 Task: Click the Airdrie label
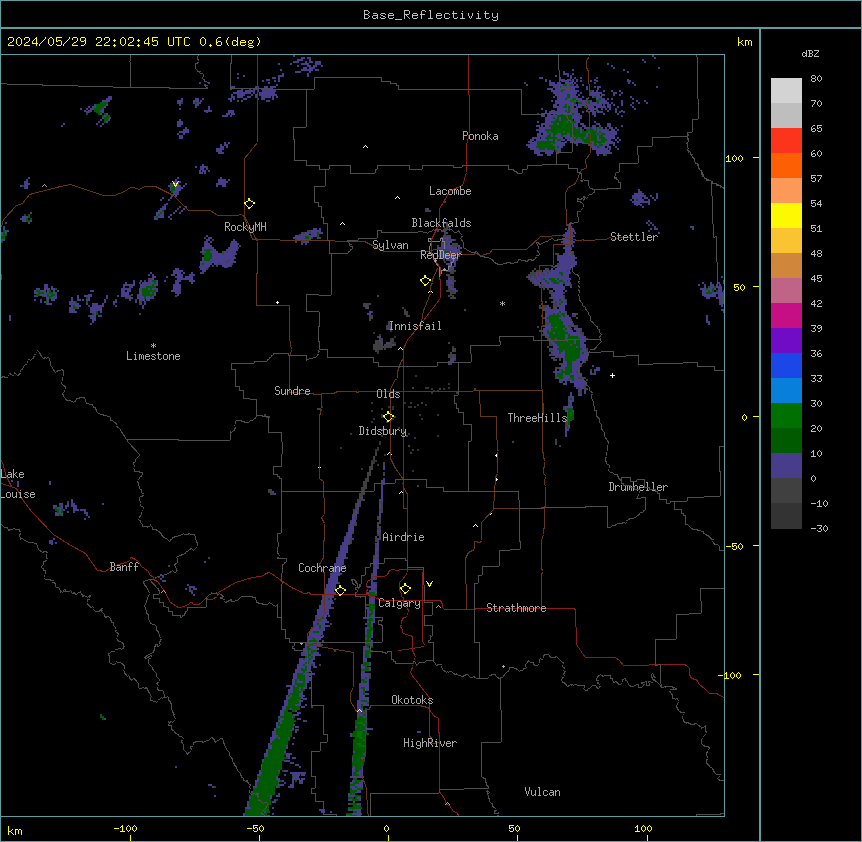click(x=403, y=537)
